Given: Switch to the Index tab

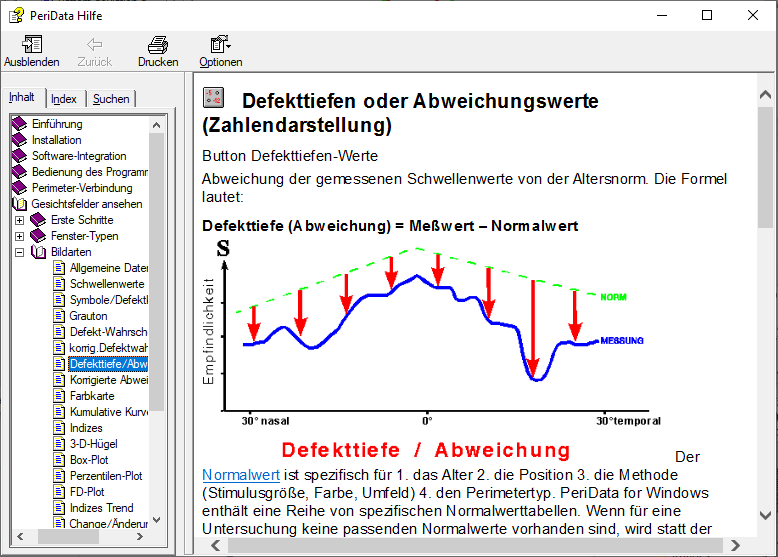Looking at the screenshot, I should (64, 99).
